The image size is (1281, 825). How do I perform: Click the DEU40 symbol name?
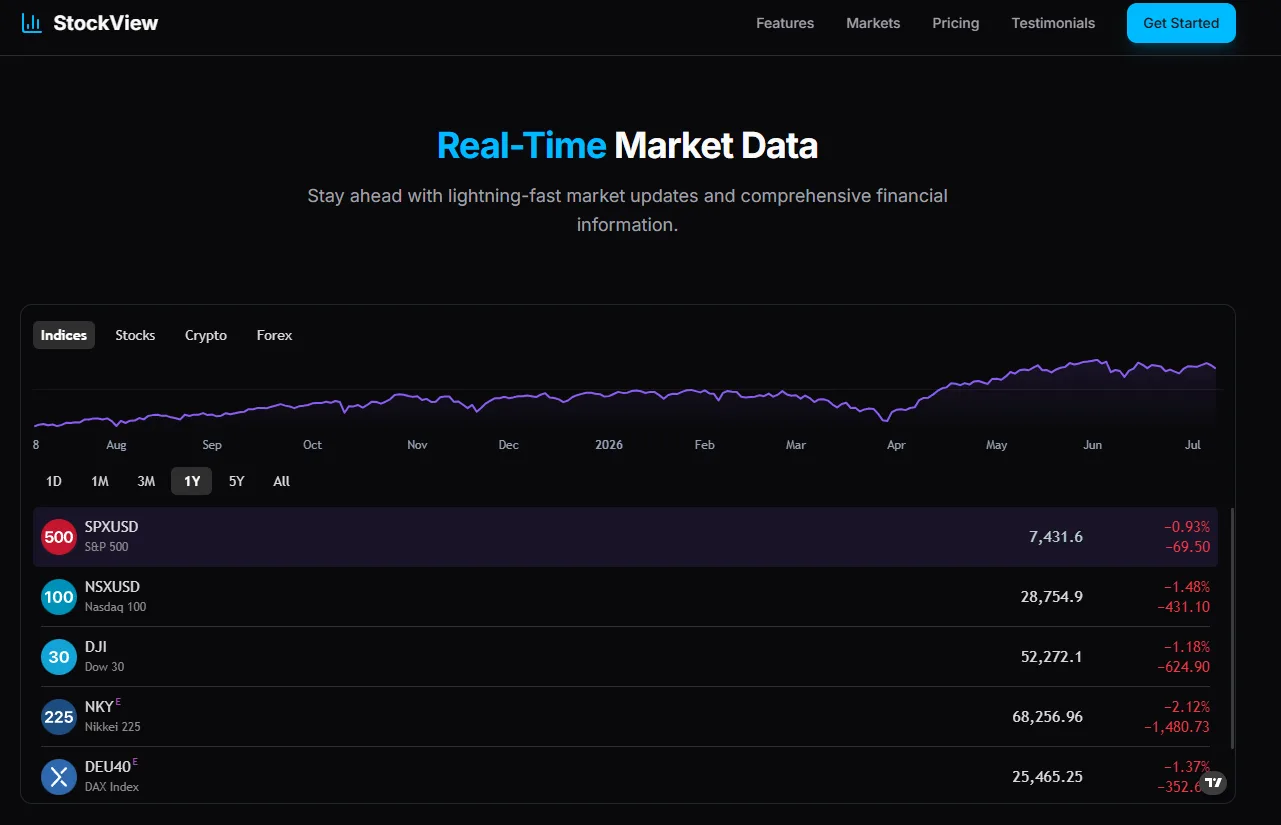point(108,767)
